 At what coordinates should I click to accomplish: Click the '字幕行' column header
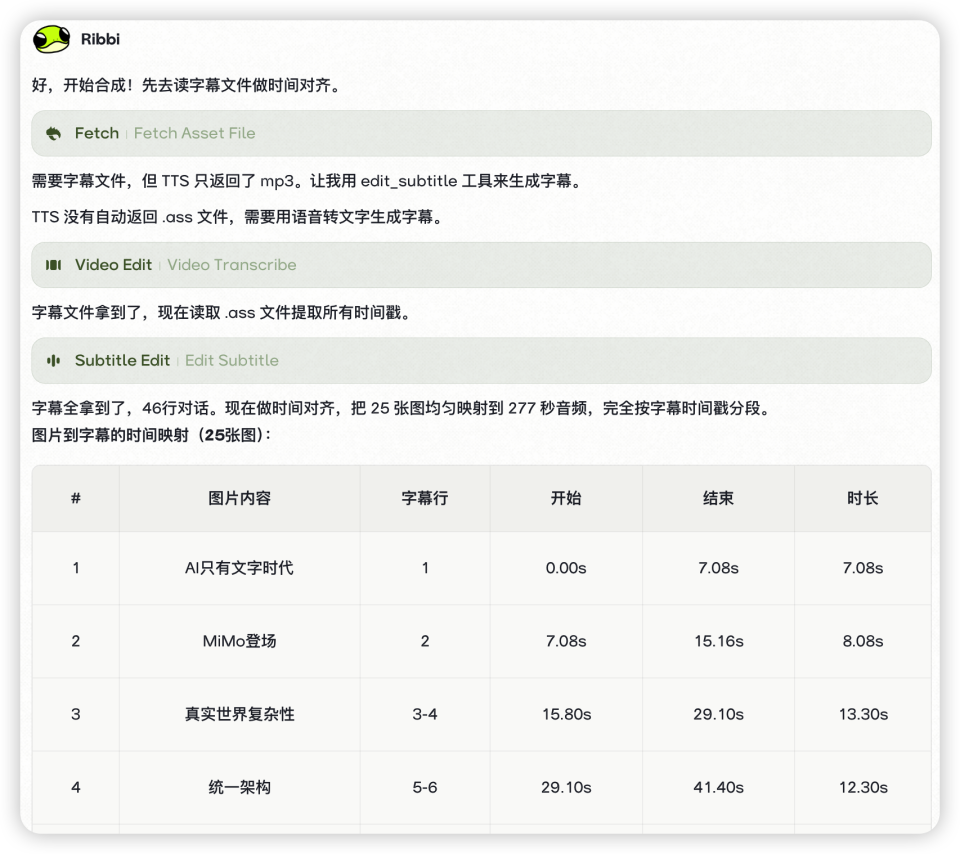[x=425, y=498]
